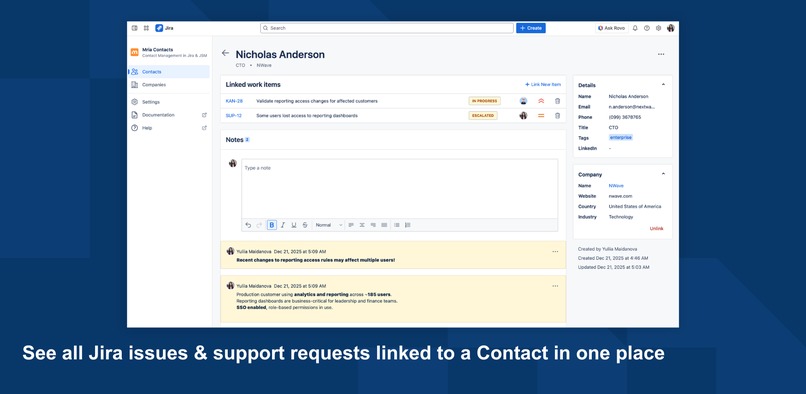Screen dimensions: 806x394
Task: Collapse the Details panel
Action: pyautogui.click(x=663, y=85)
